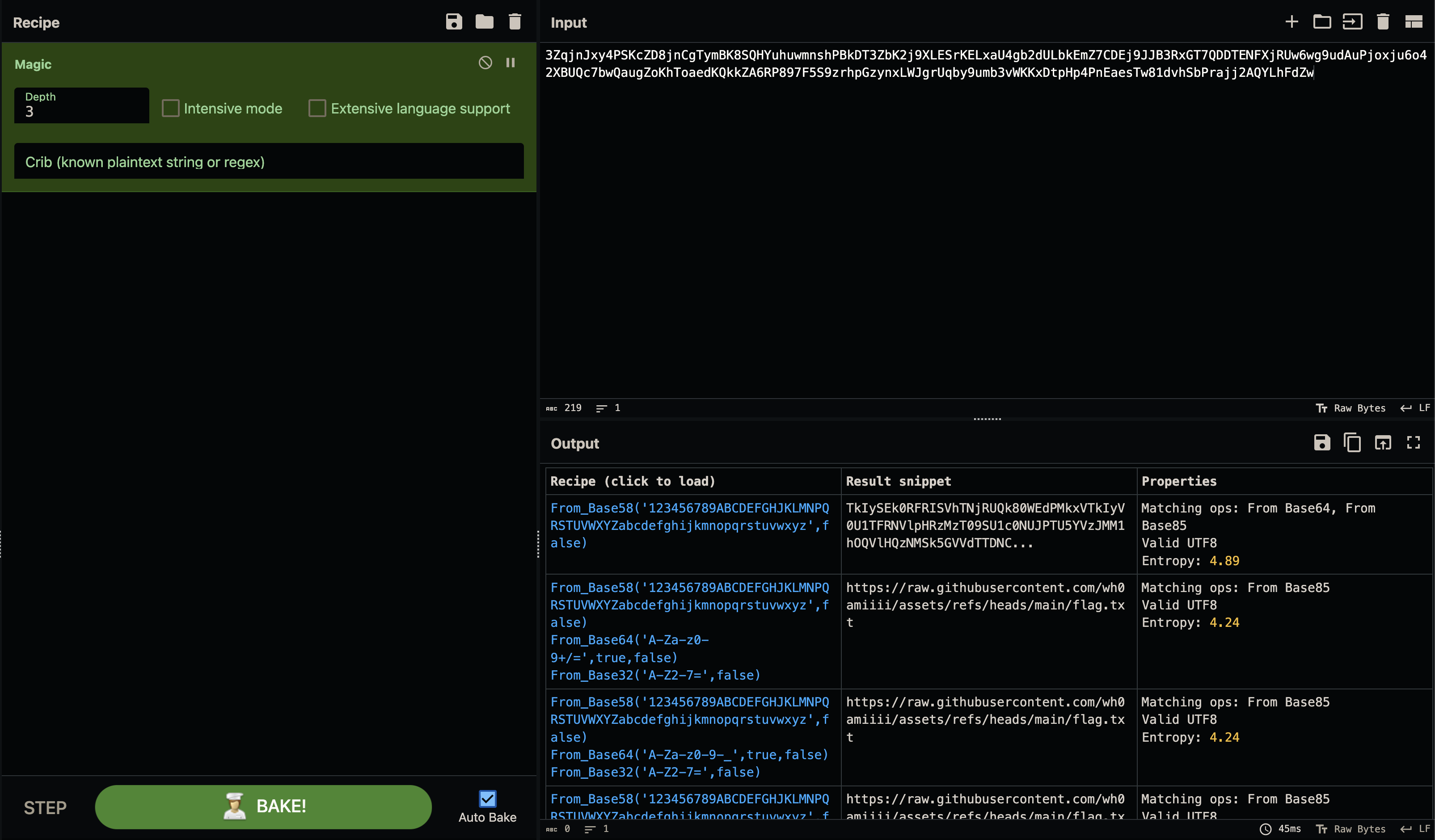Open the output Raw Bytes encoding selector
Viewport: 1435px width, 840px height.
pos(1351,829)
